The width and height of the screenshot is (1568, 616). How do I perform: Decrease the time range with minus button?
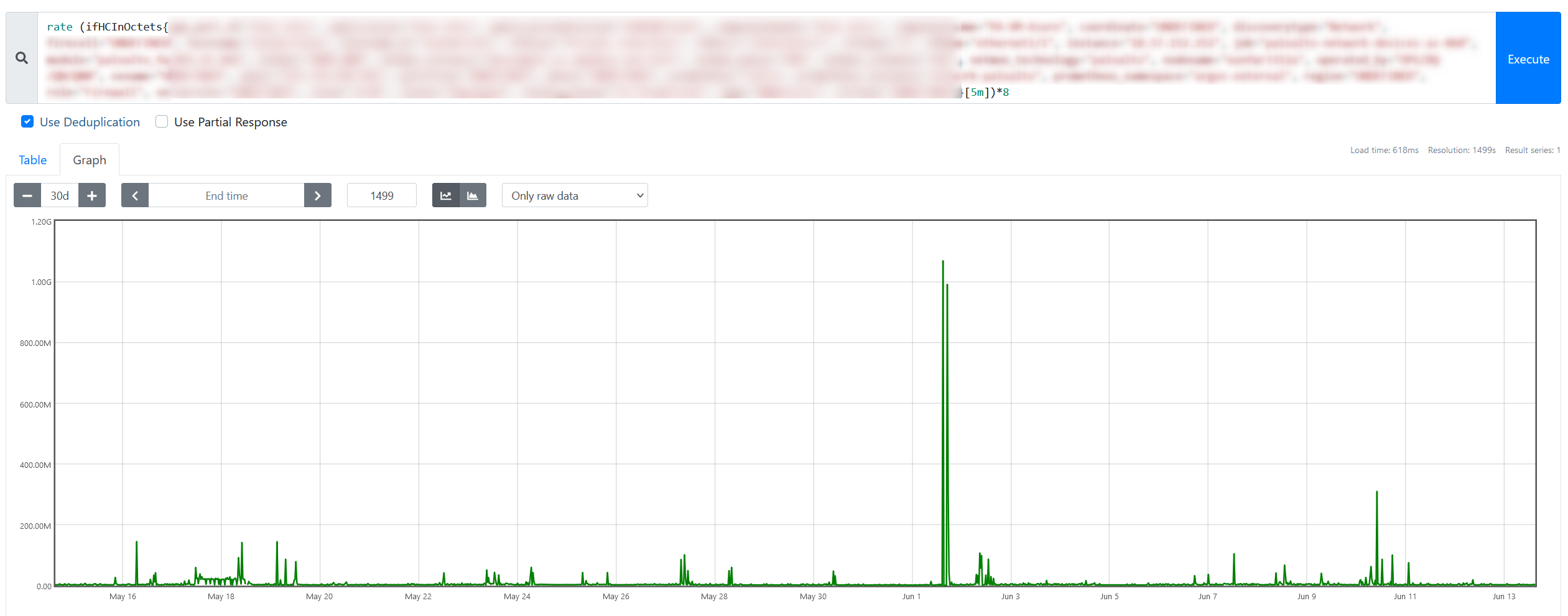27,195
